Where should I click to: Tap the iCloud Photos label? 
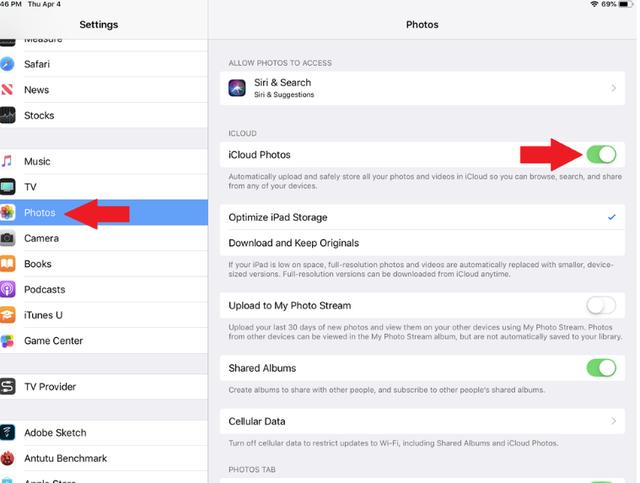(x=259, y=155)
